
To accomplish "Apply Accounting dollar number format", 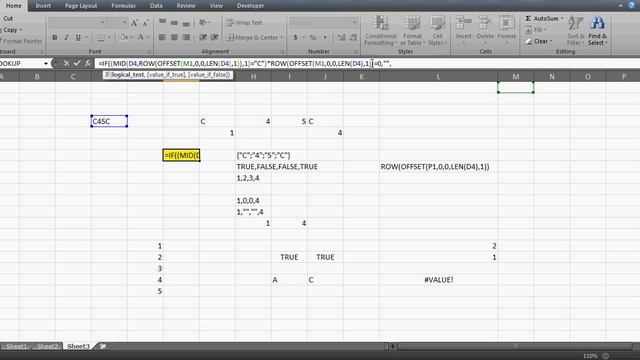I will click(x=296, y=38).
